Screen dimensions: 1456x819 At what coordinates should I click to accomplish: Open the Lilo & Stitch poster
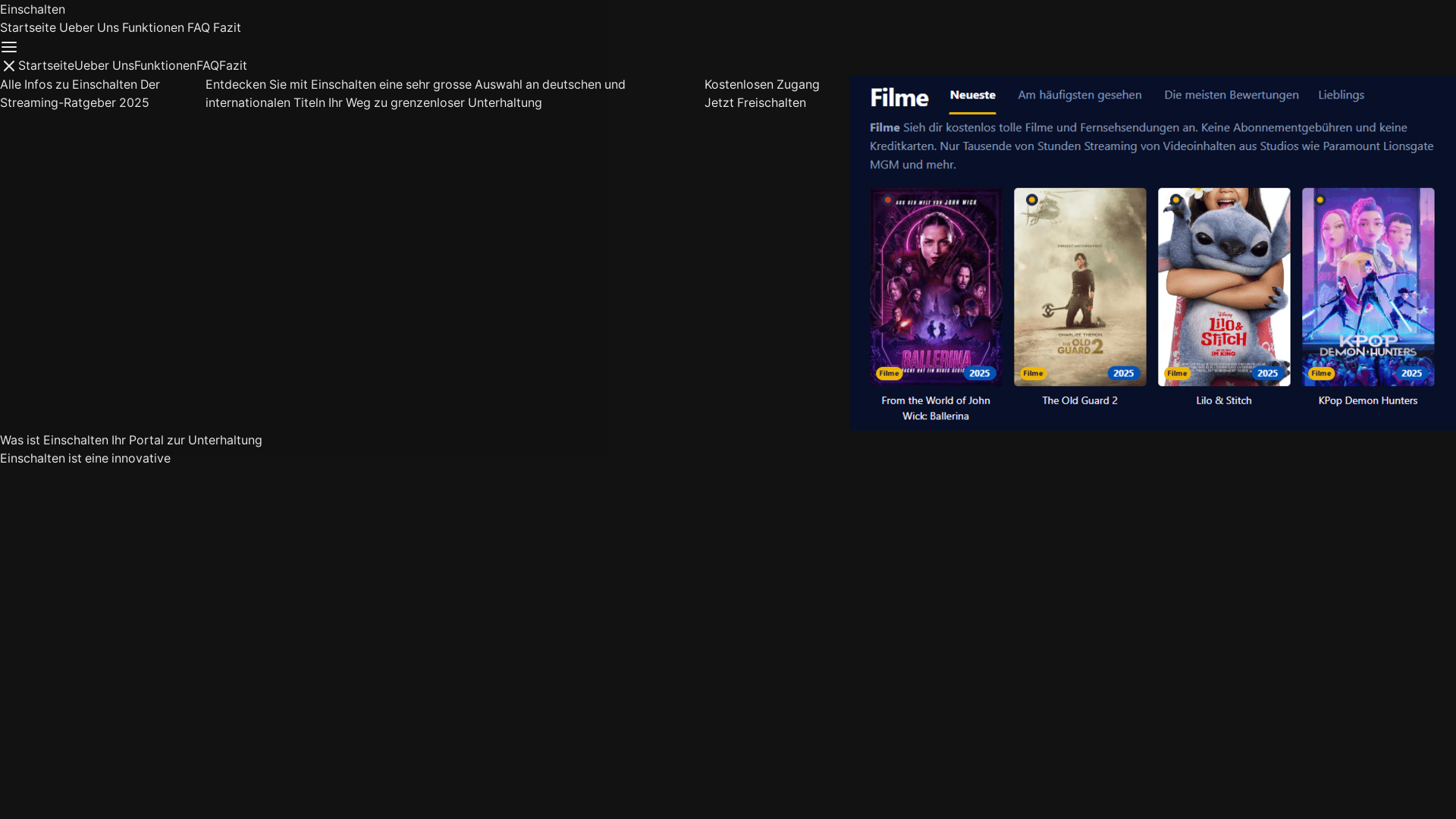(x=1224, y=287)
